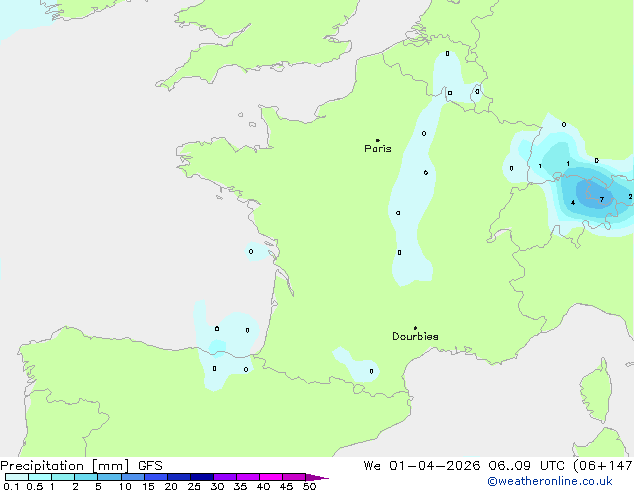
Task: Click the 'Precipitation [mm]' title text
Action: click(65, 466)
